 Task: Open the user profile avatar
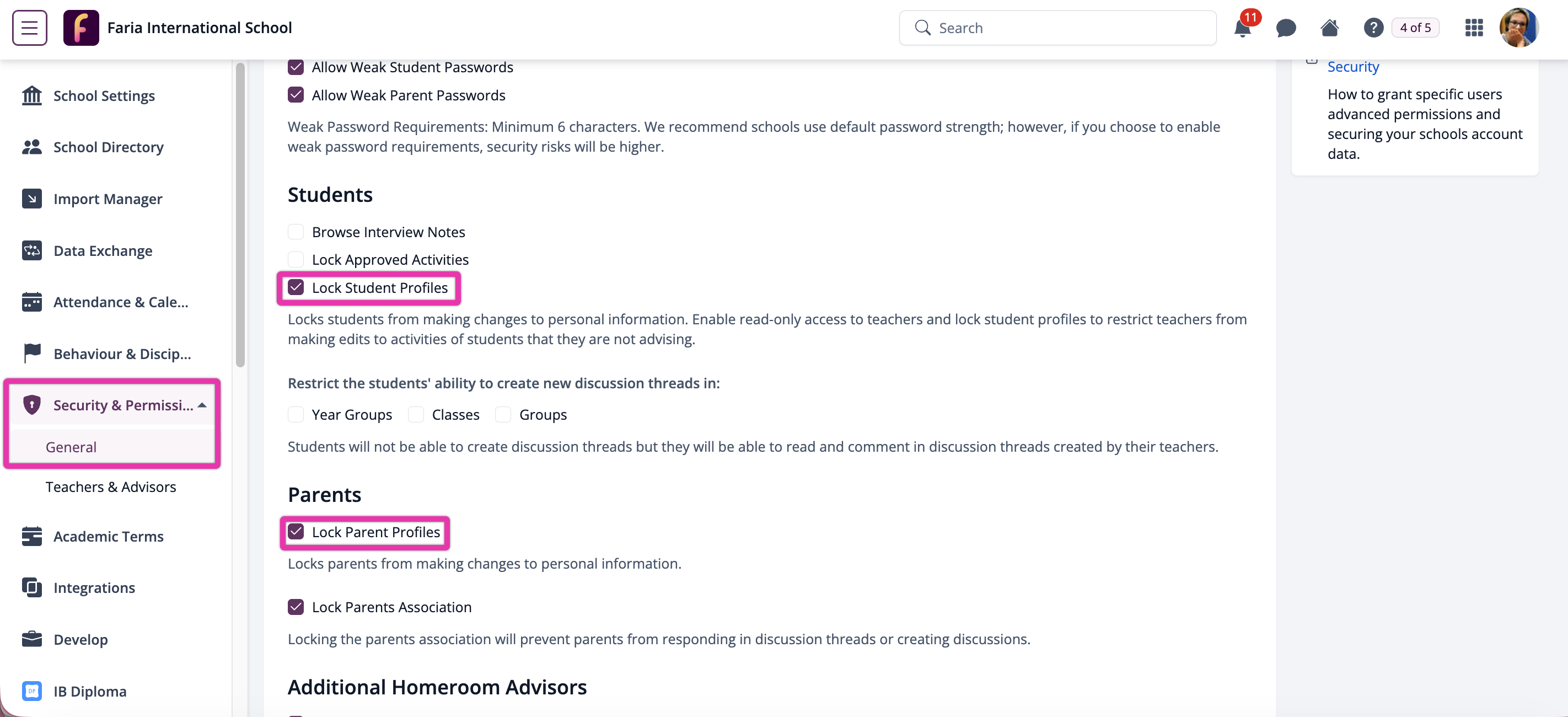click(x=1519, y=28)
